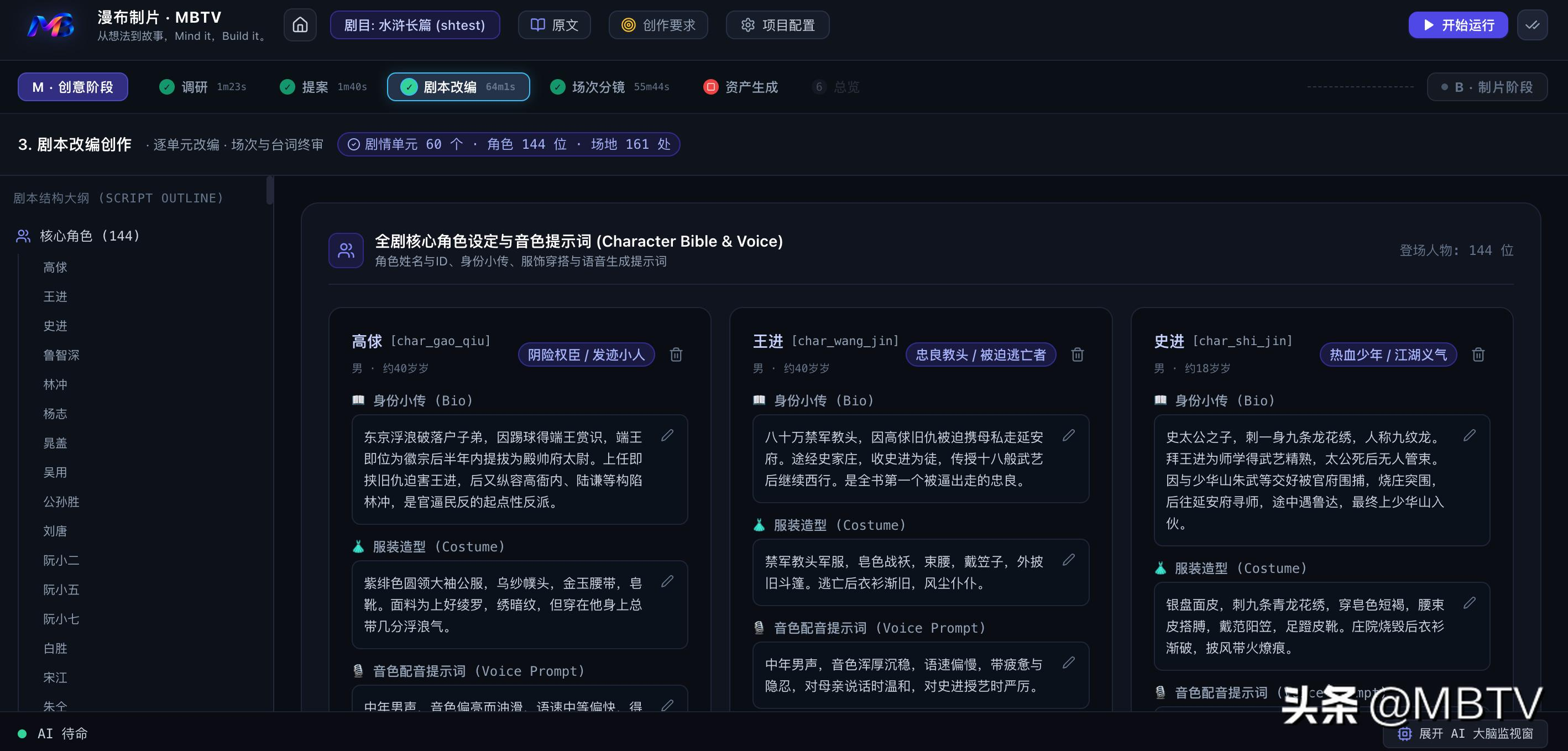The width and height of the screenshot is (1568, 751).
Task: Select 阮小七 in the outline
Action: click(61, 619)
